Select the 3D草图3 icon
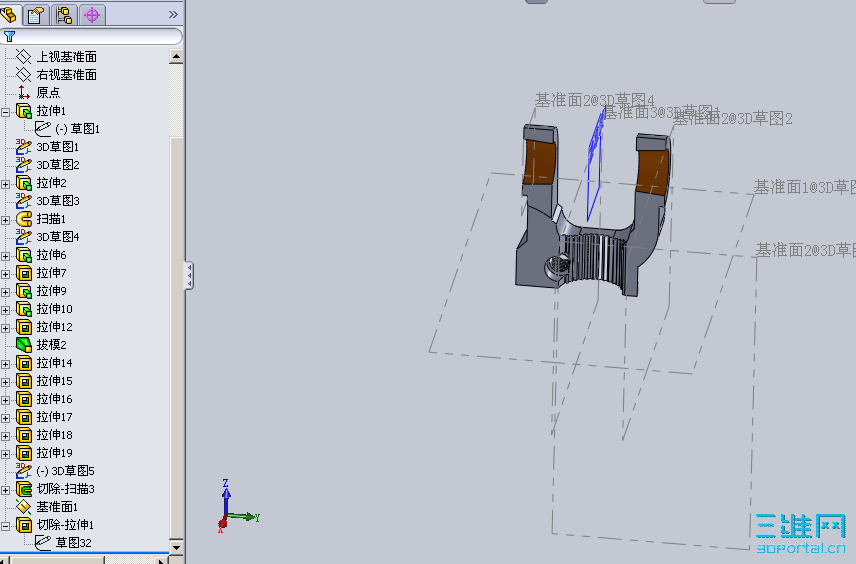This screenshot has width=856, height=564. point(23,201)
